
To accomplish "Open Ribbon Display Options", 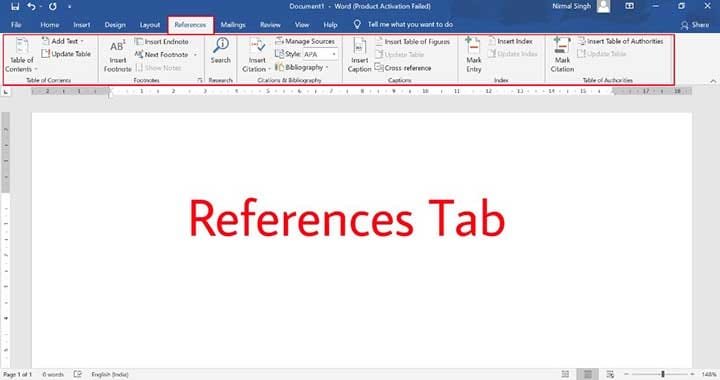I will click(x=630, y=6).
